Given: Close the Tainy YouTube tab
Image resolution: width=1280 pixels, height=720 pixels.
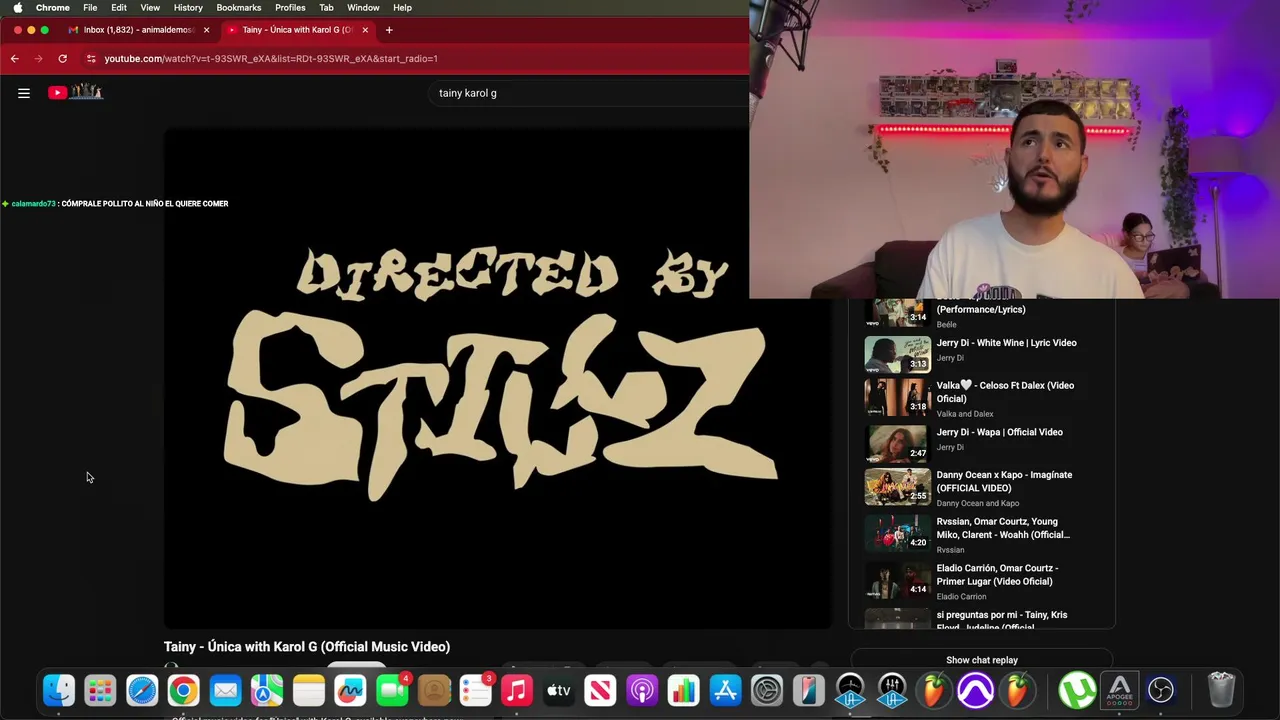Looking at the screenshot, I should tap(365, 30).
